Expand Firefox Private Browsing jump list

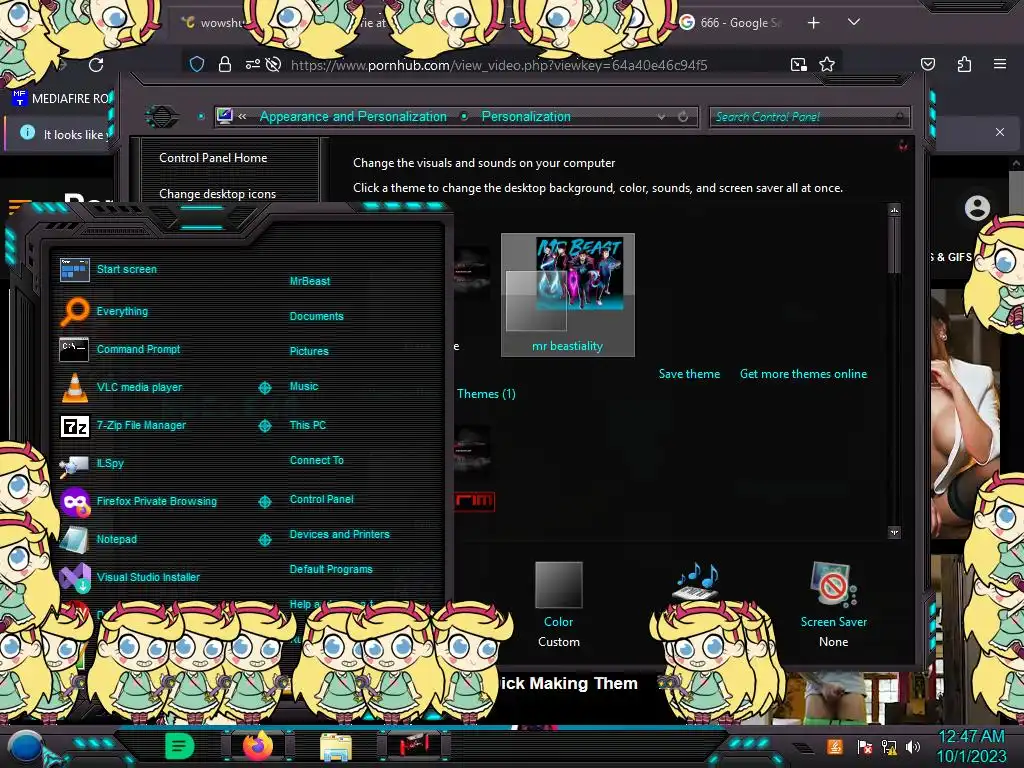tap(264, 502)
